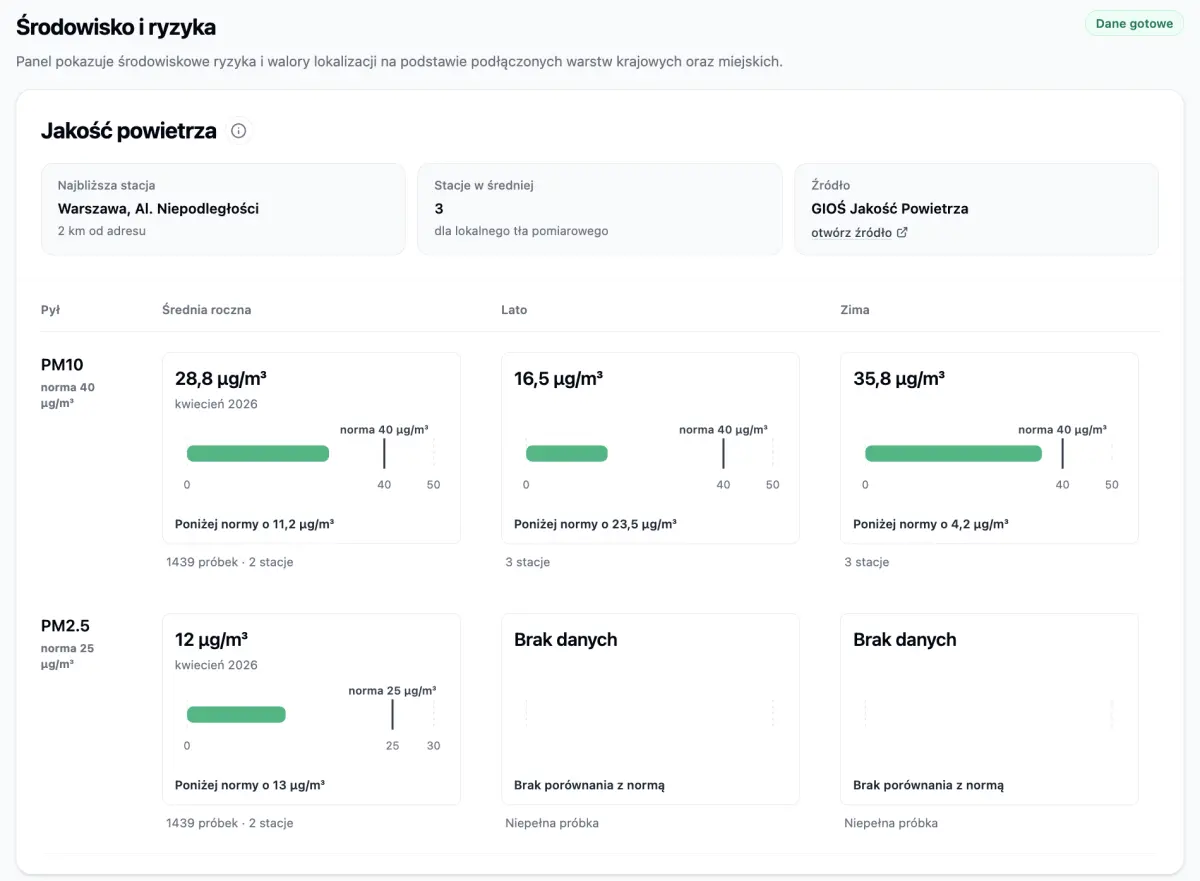This screenshot has width=1200, height=881.
Task: Click the PM2.5 row label
Action: 65,626
